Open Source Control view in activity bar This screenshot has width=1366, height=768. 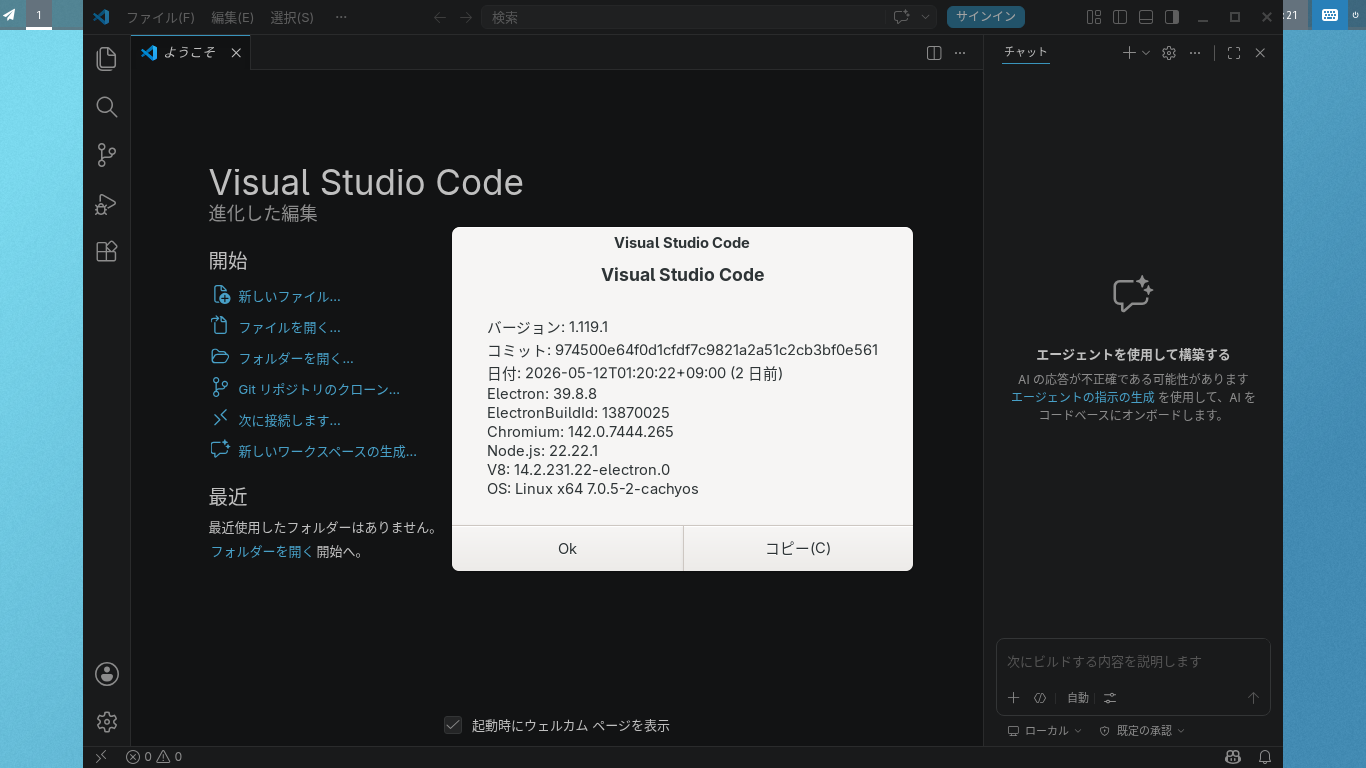107,155
